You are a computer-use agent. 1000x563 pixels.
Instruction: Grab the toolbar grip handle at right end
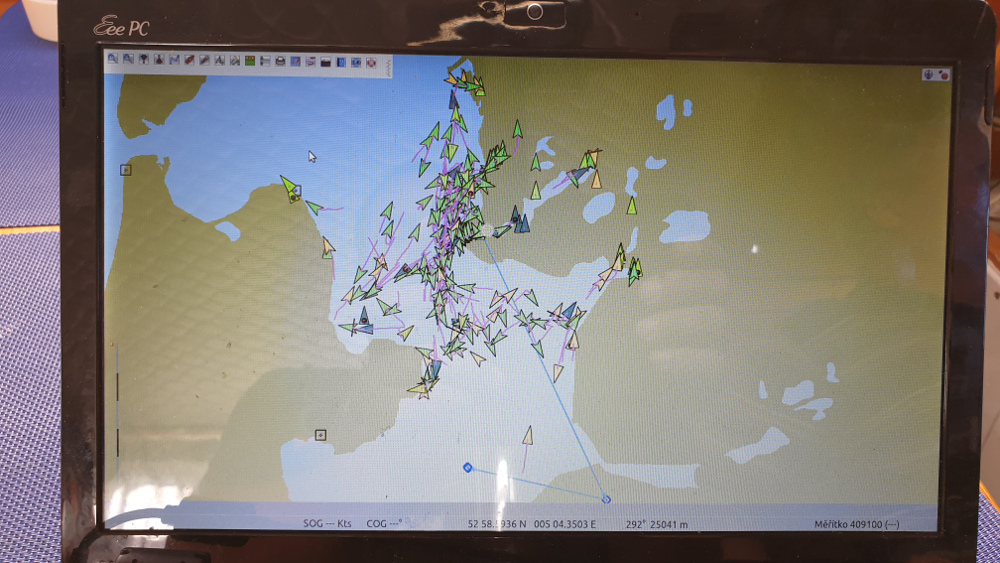point(388,63)
